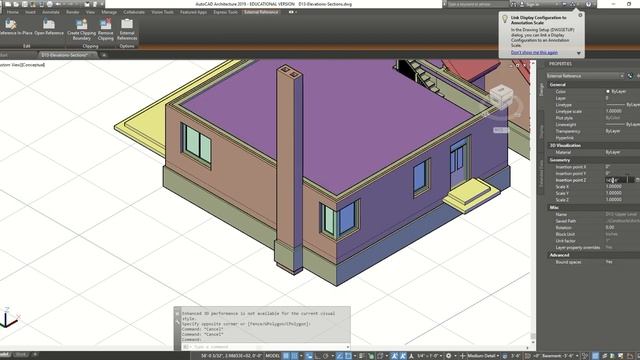640x360 pixels.
Task: Open the Render ribbon tab
Action: [x=73, y=12]
